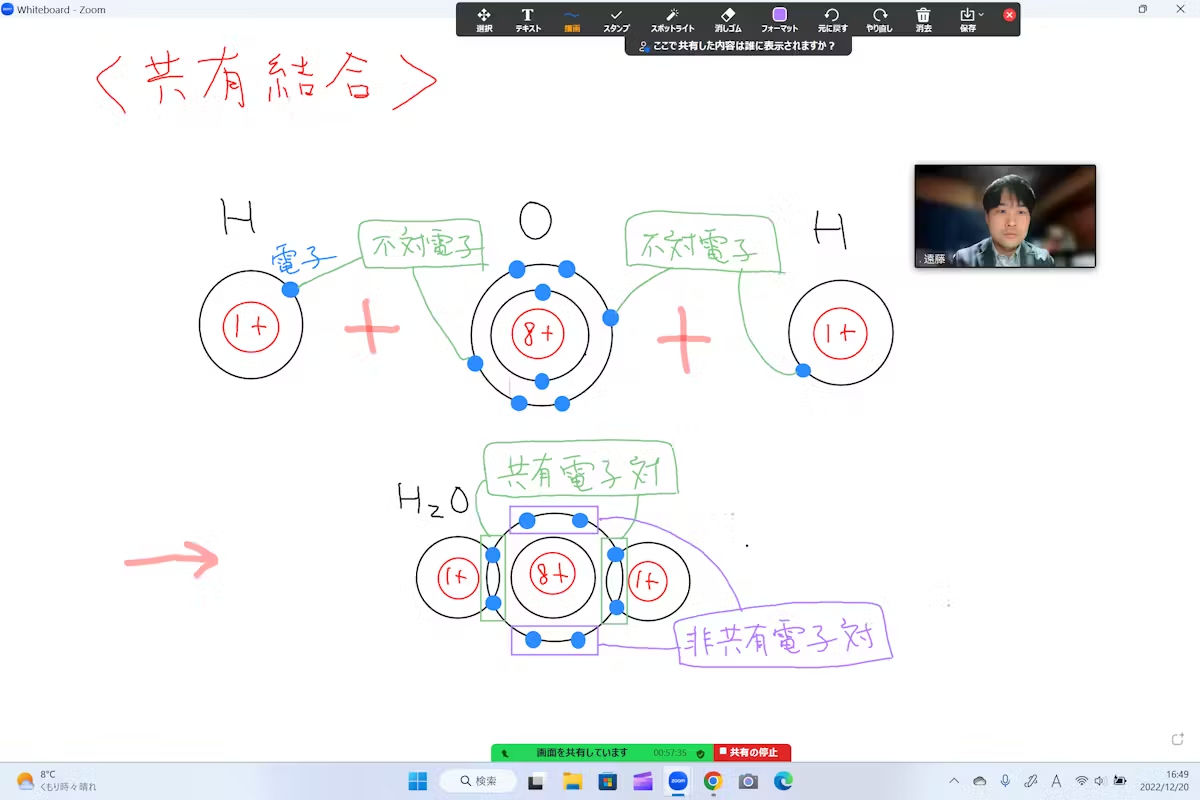Open the purple clapperboard app in taskbar
This screenshot has height=800, width=1200.
[x=643, y=781]
